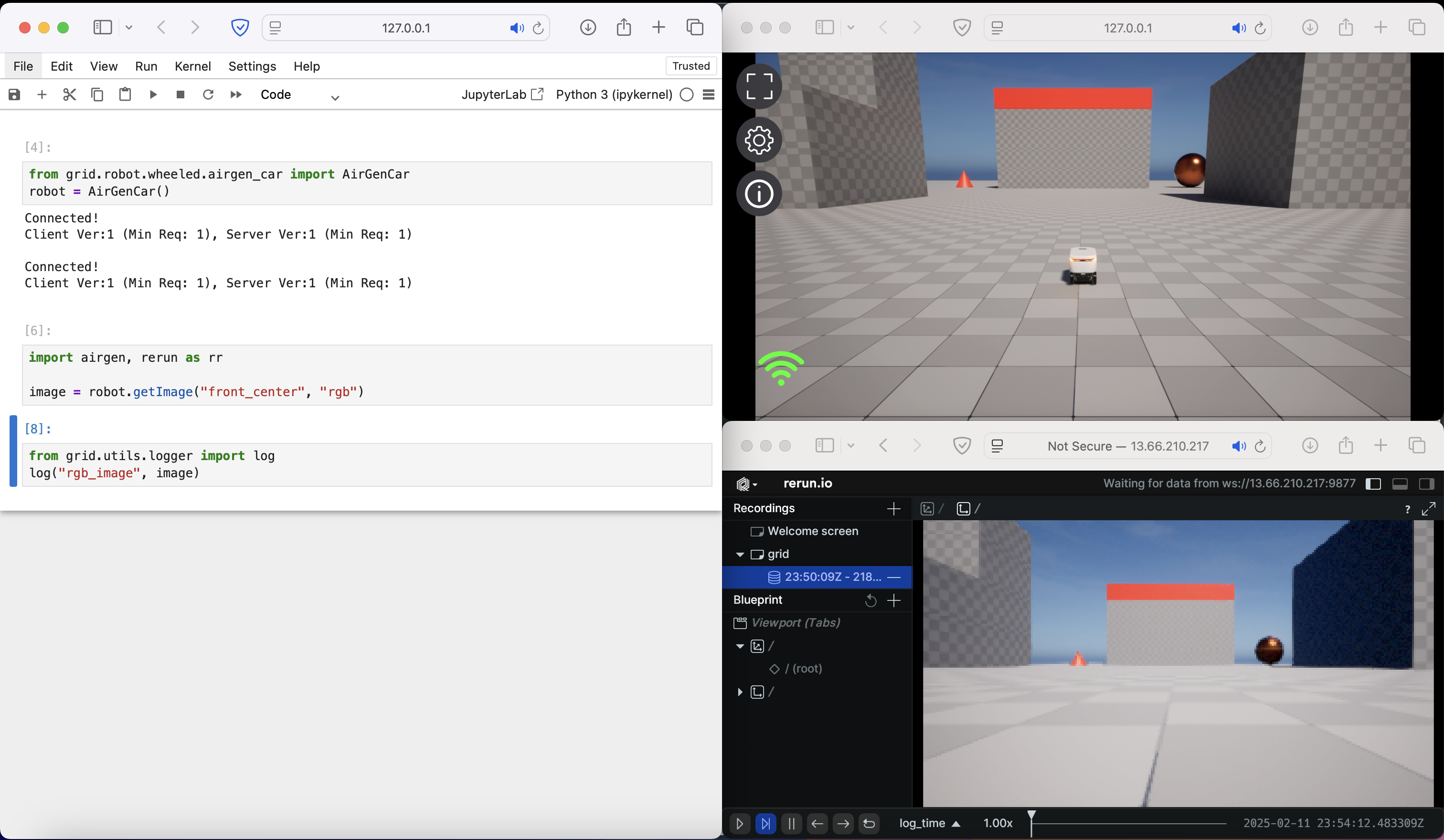Image resolution: width=1444 pixels, height=840 pixels.
Task: Open the simulator settings gear icon
Action: coord(759,140)
